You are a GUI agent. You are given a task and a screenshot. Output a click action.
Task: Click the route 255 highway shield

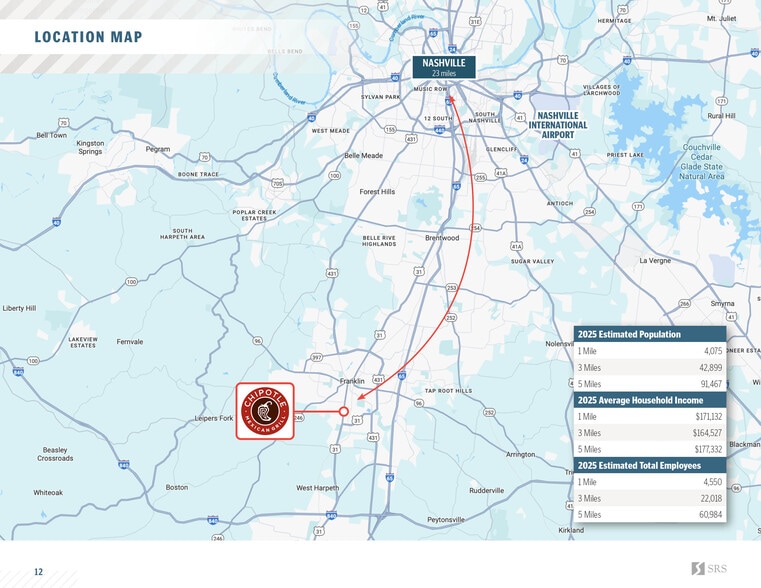pyautogui.click(x=480, y=177)
